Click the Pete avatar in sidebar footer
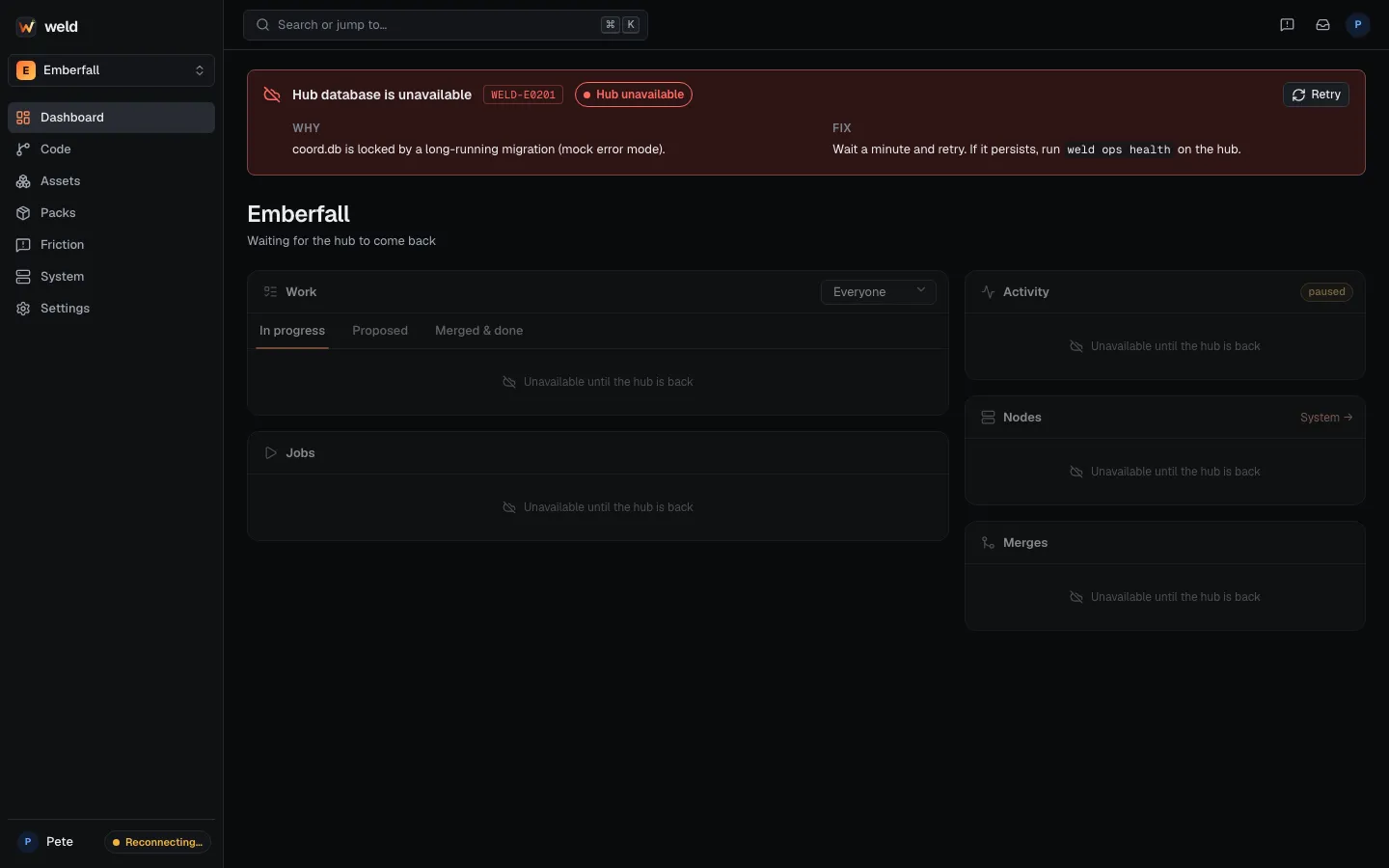 click(x=28, y=842)
